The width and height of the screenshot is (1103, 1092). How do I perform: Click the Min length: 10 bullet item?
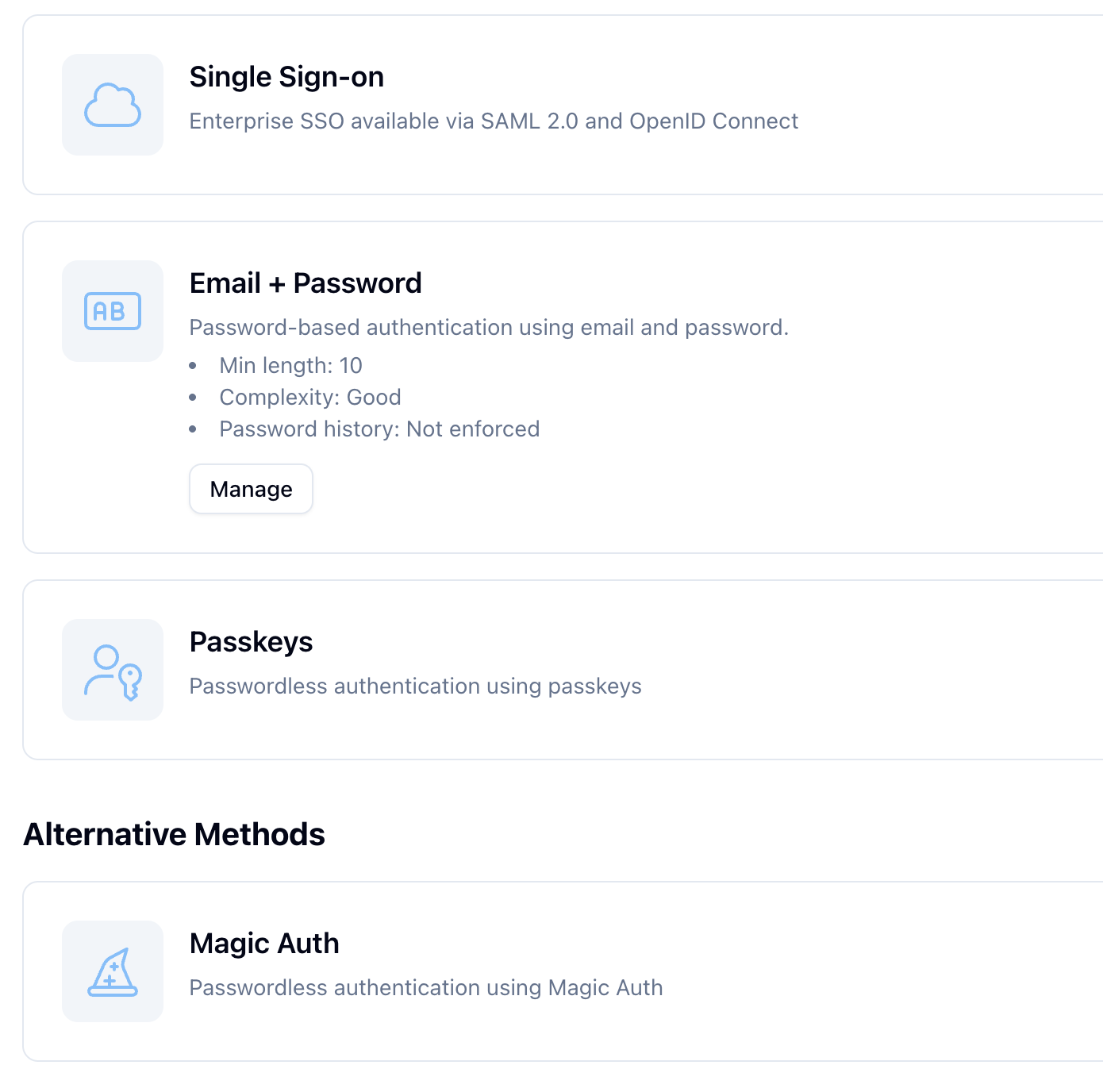(x=290, y=366)
